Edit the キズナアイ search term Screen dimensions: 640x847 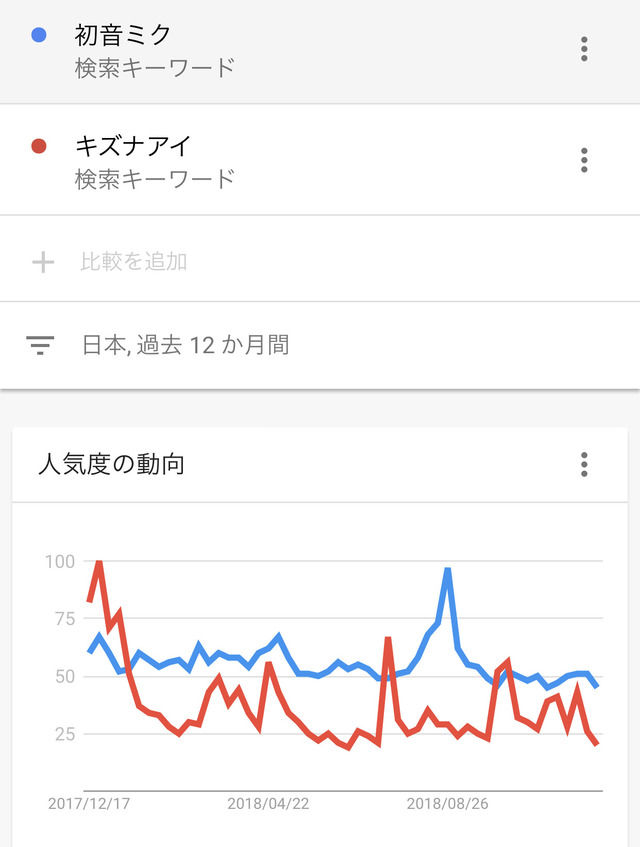pos(133,146)
